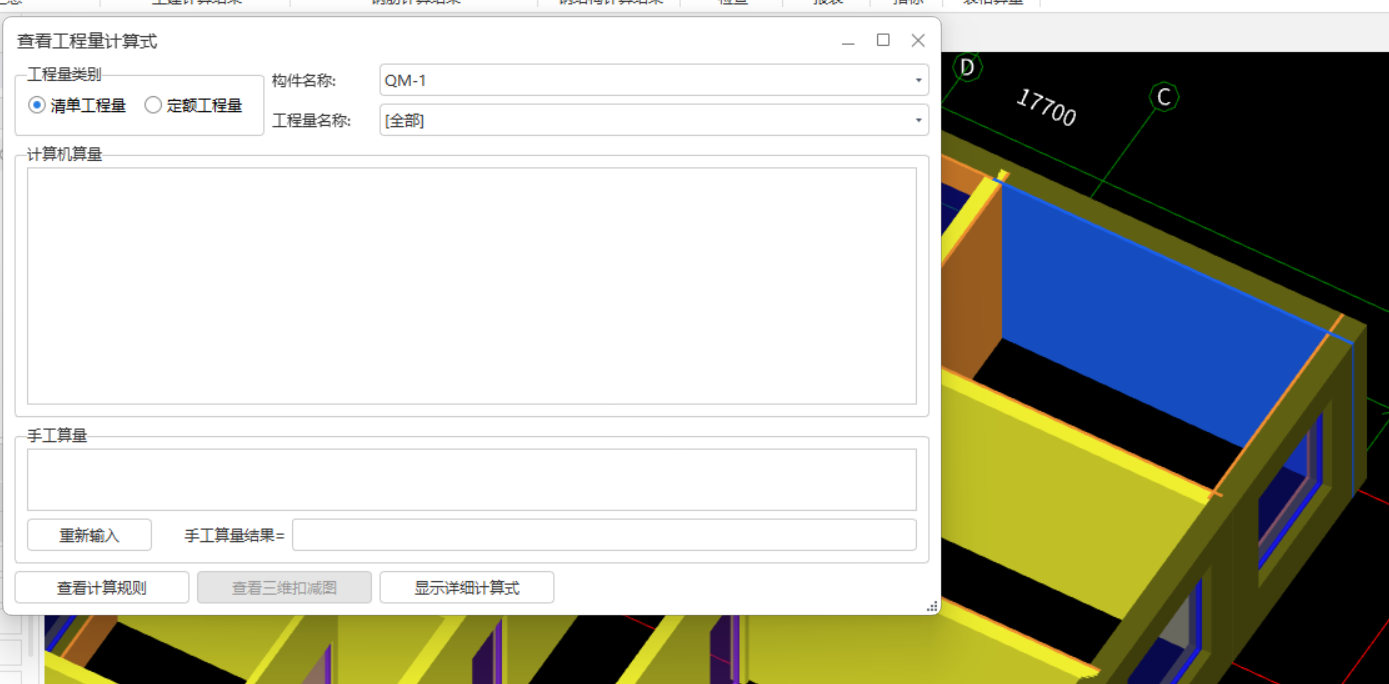Click the 查看计算规则 button
The height and width of the screenshot is (684, 1389).
(102, 588)
